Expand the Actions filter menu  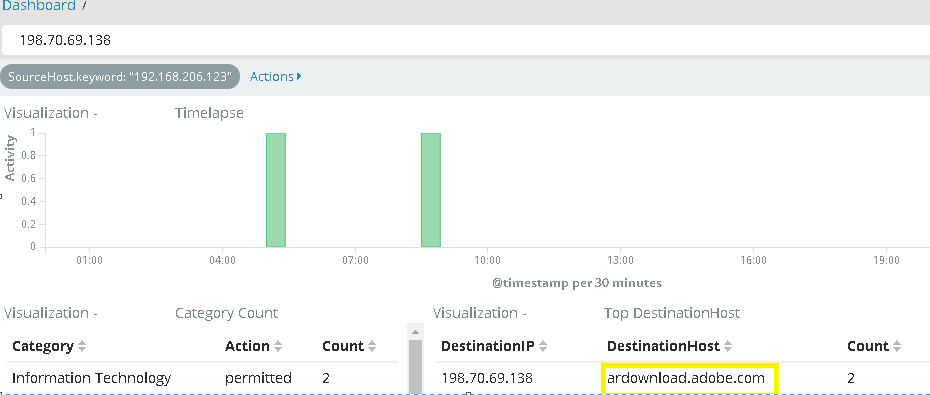tap(276, 77)
